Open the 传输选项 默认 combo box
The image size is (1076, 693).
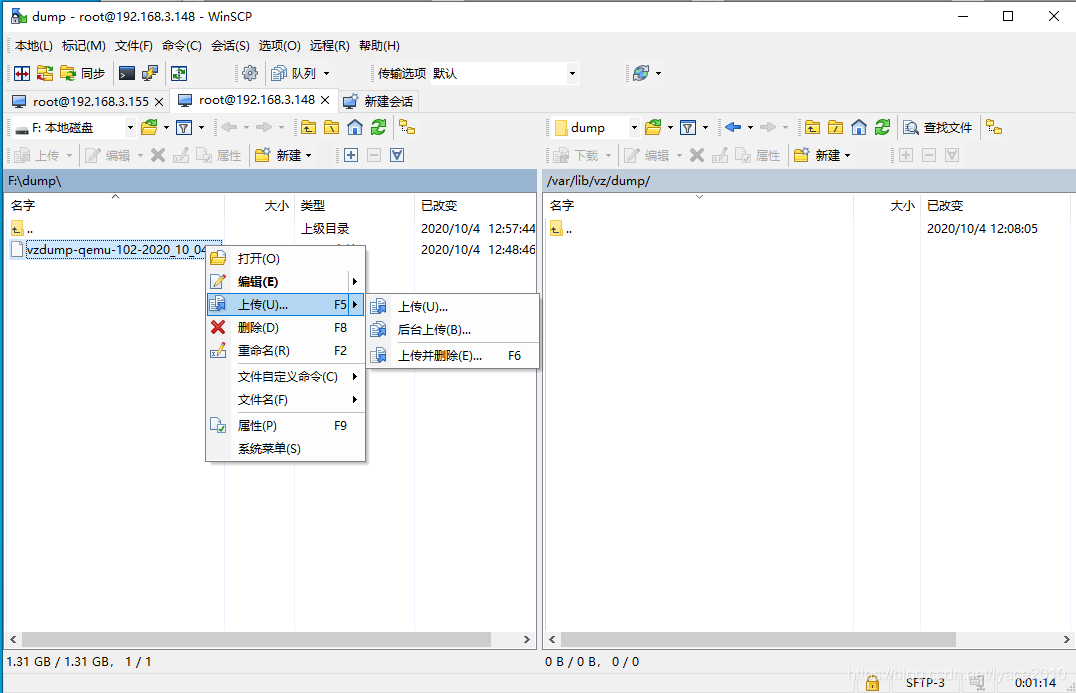(x=504, y=73)
